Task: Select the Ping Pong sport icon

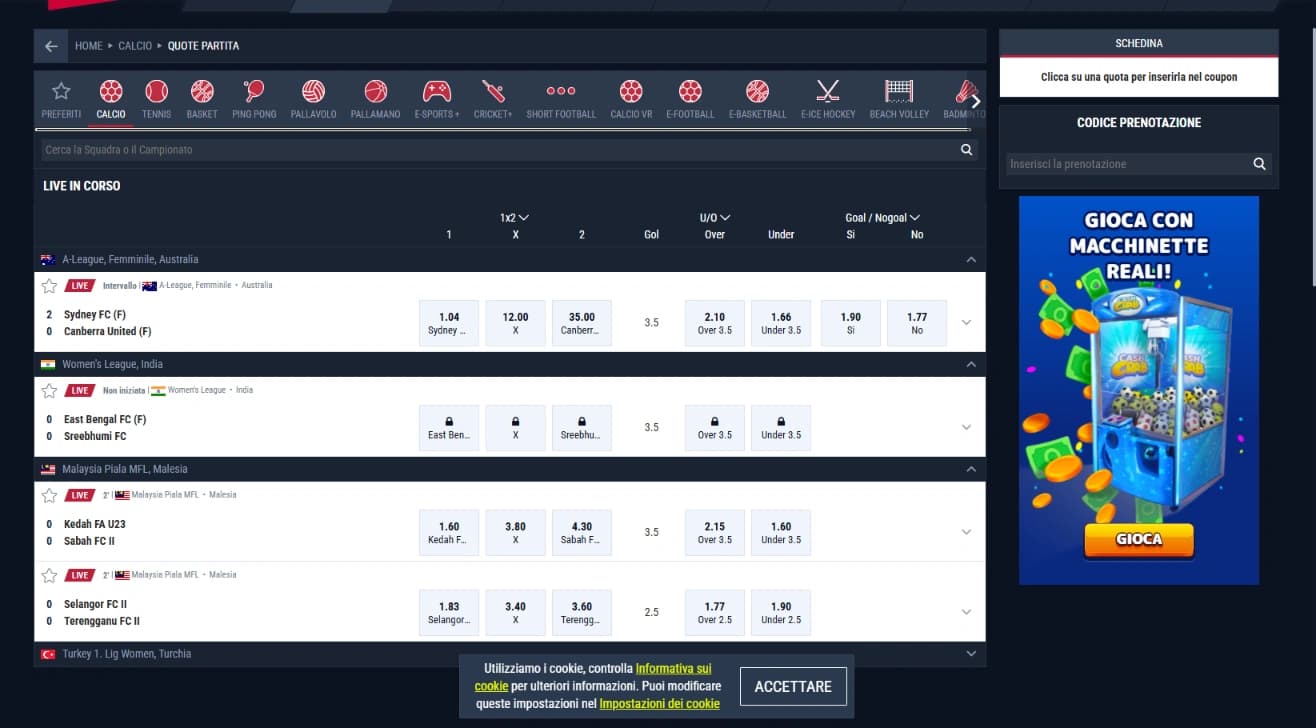Action: click(x=253, y=97)
